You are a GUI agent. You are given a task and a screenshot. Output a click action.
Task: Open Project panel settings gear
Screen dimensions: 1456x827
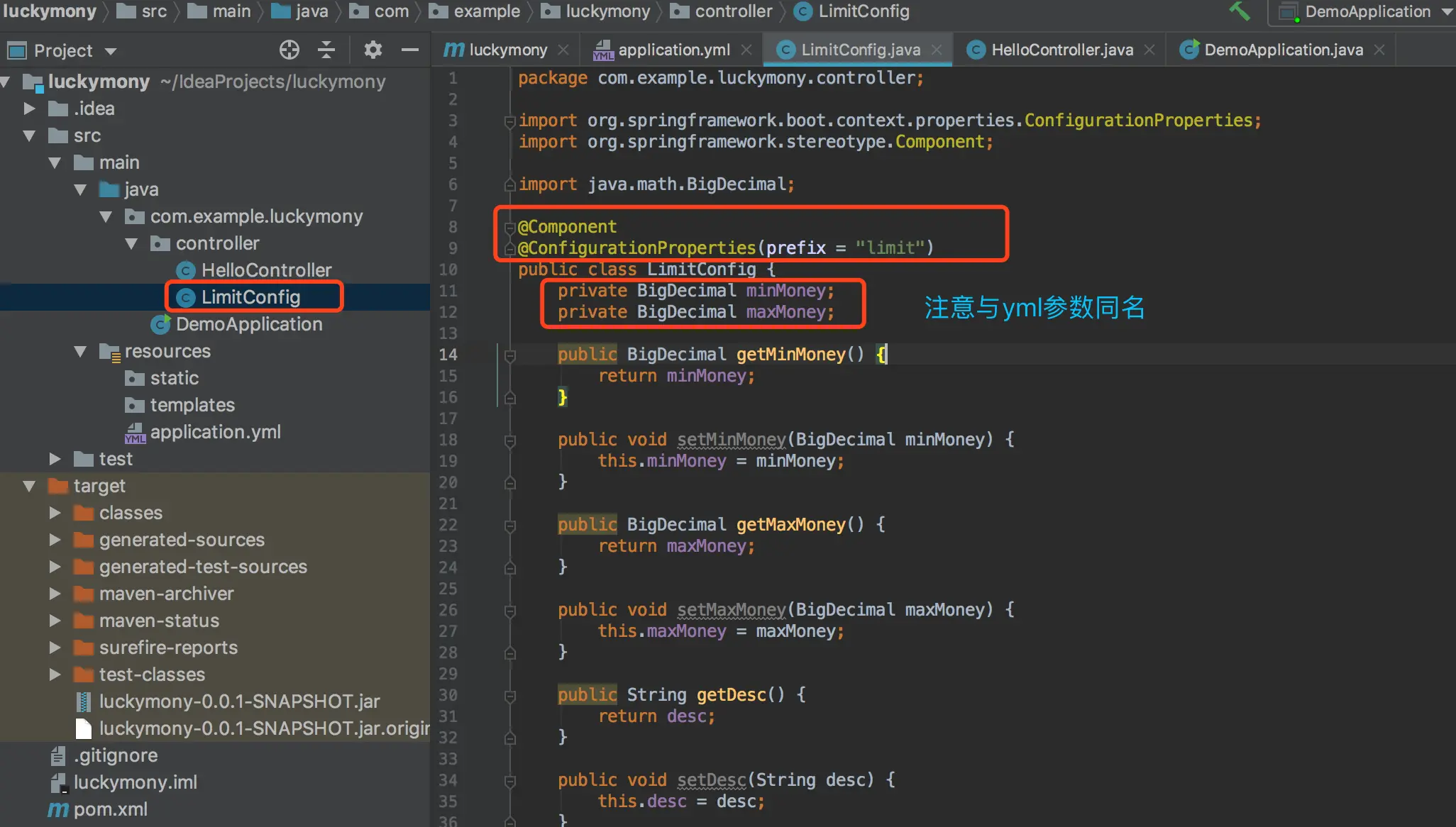click(x=373, y=50)
